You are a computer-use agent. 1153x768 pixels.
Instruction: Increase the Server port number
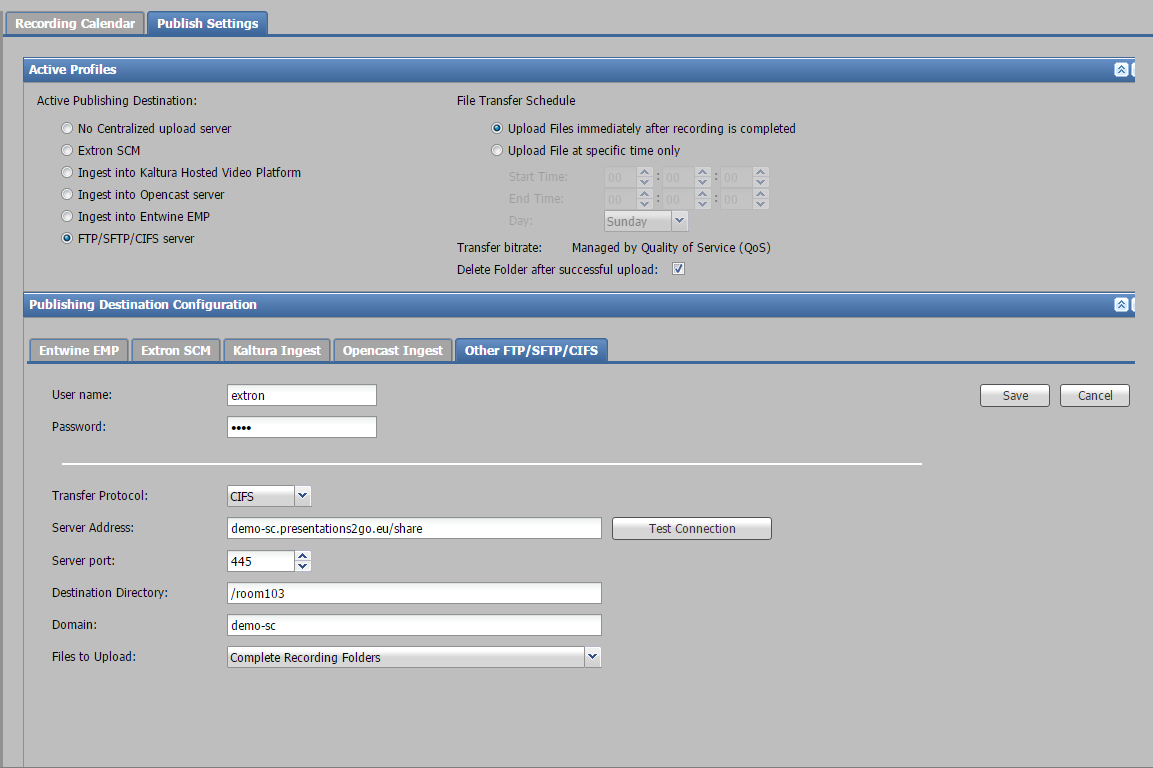pyautogui.click(x=303, y=556)
